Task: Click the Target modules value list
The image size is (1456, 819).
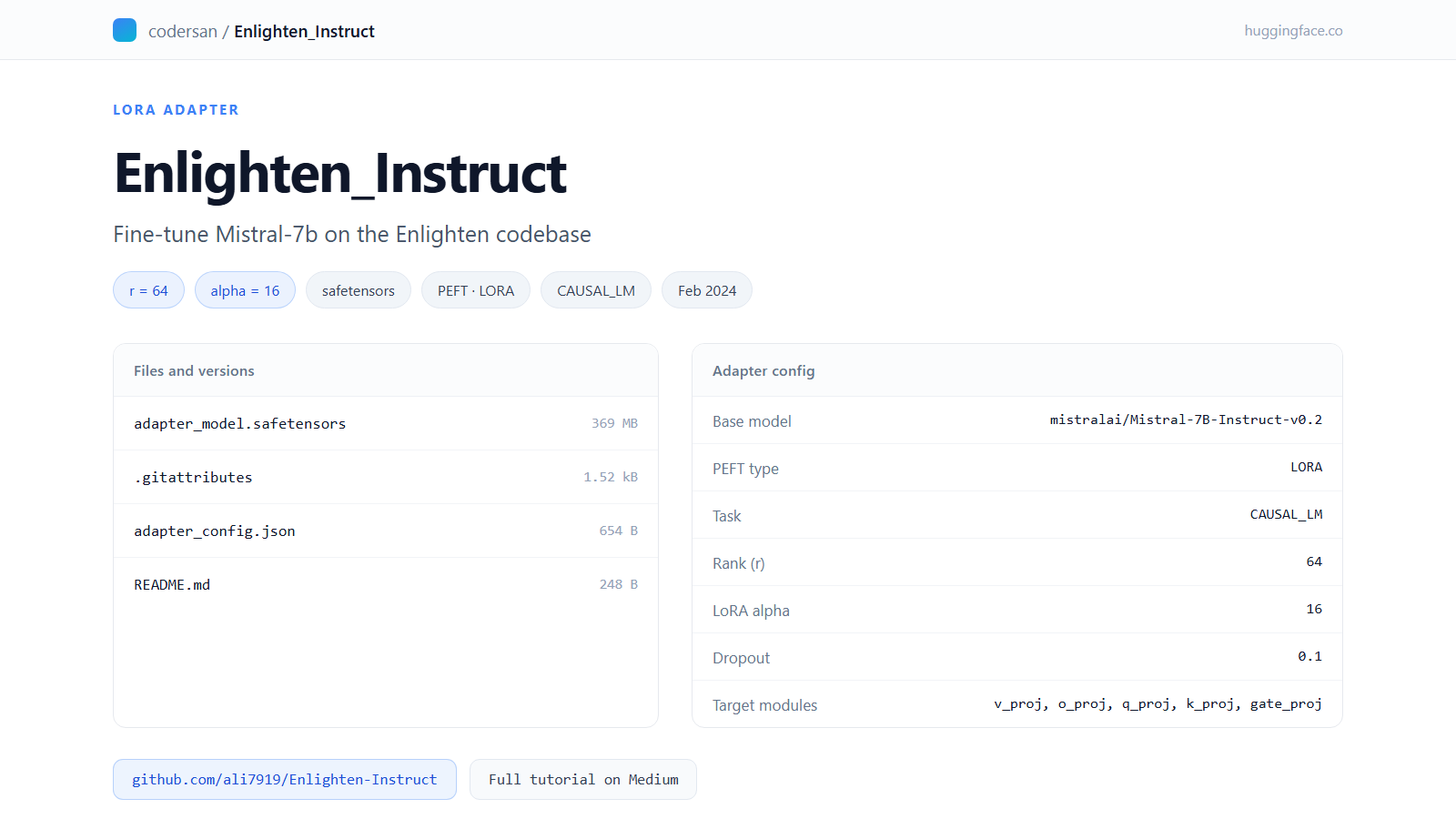Action: pos(1158,703)
